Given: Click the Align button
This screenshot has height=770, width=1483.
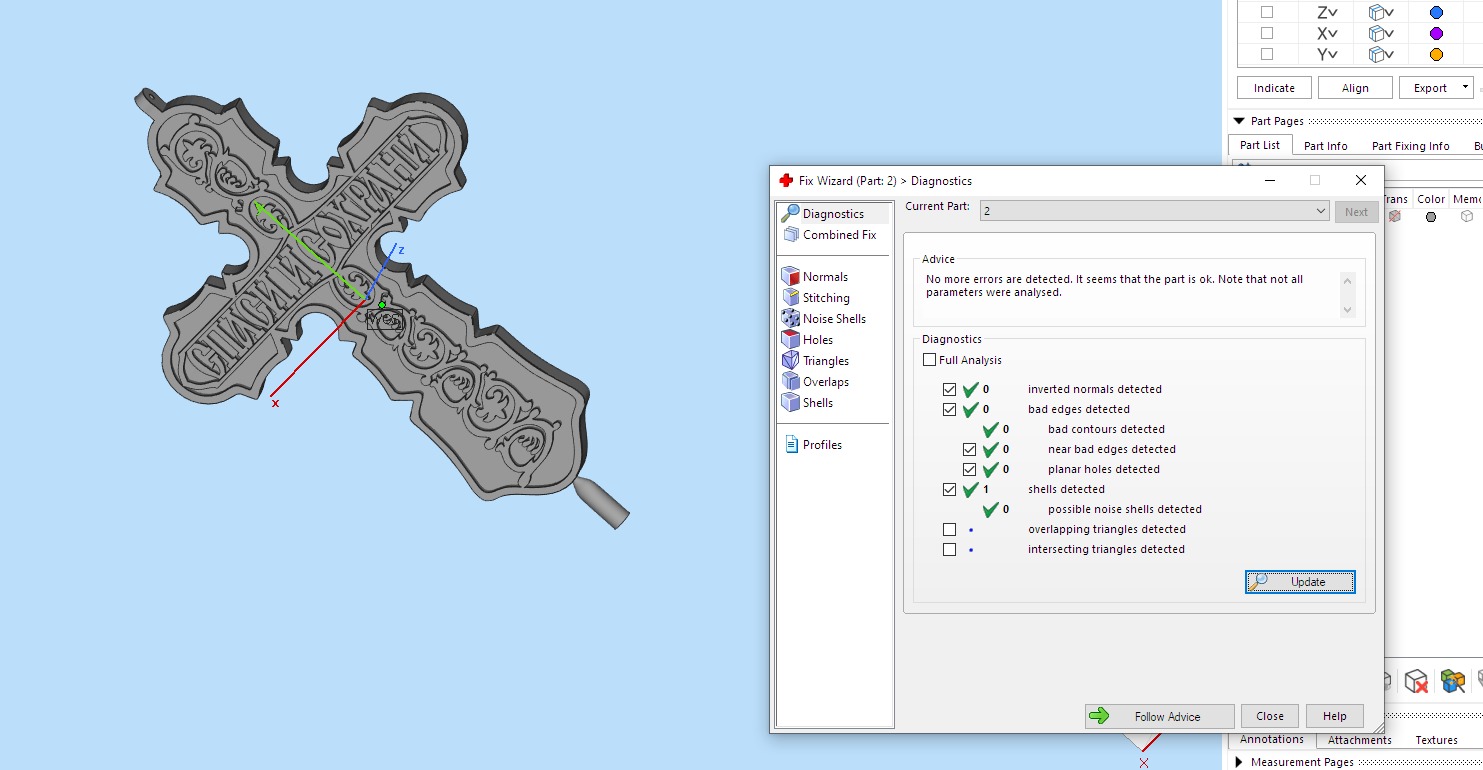Looking at the screenshot, I should 1355,88.
